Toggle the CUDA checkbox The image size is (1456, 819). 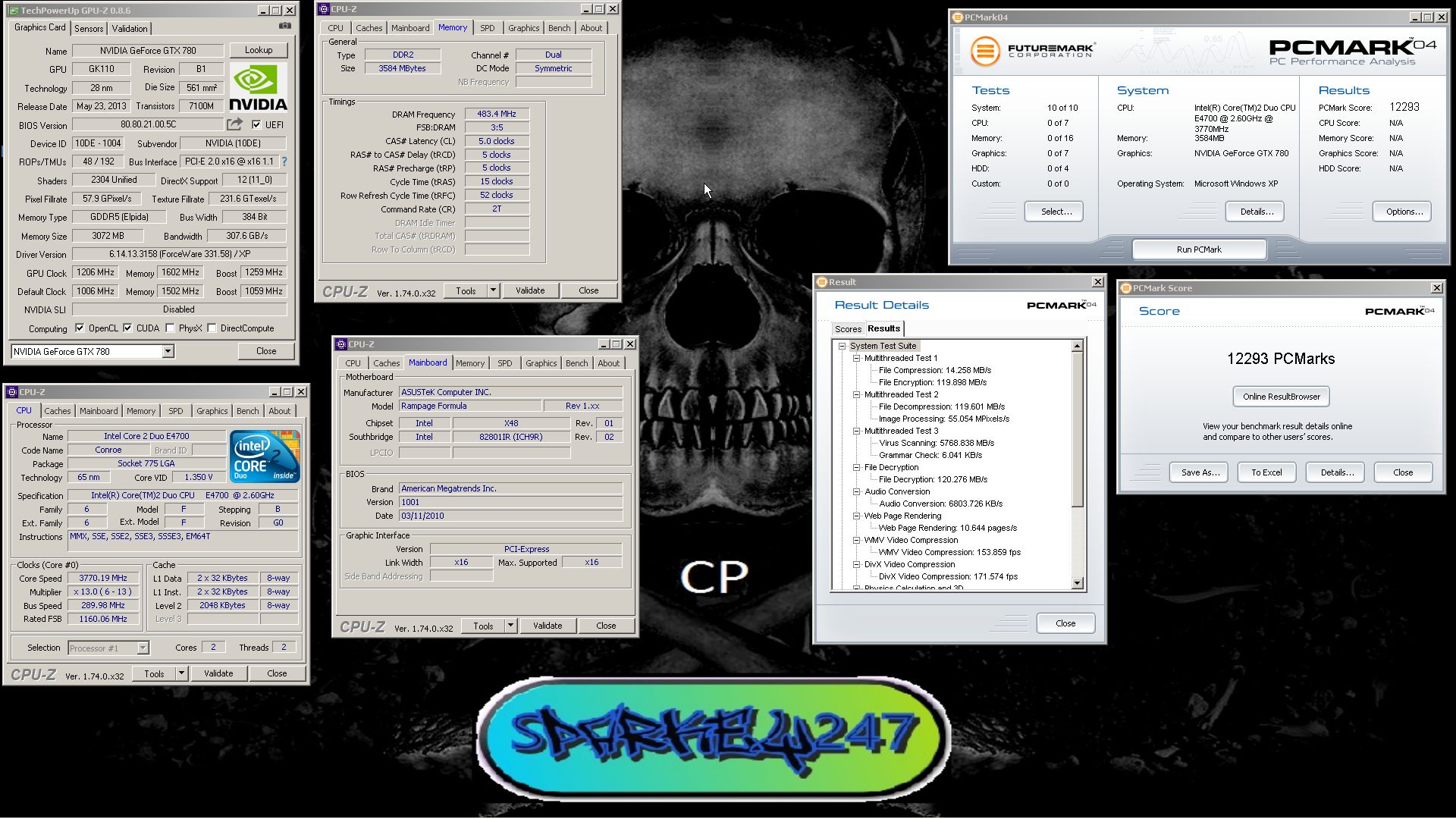pyautogui.click(x=127, y=328)
